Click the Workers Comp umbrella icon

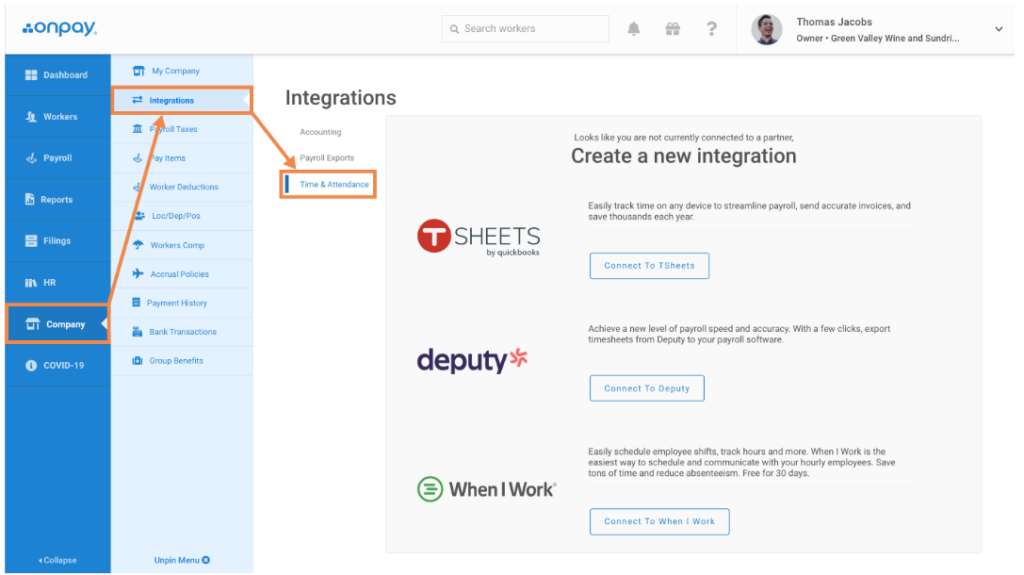tap(138, 245)
